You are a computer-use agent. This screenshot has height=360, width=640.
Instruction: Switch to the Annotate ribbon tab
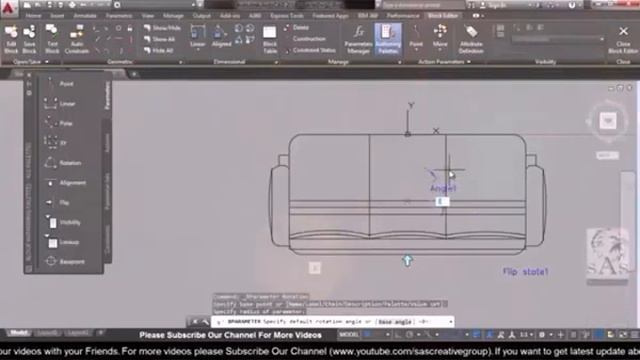coord(85,16)
